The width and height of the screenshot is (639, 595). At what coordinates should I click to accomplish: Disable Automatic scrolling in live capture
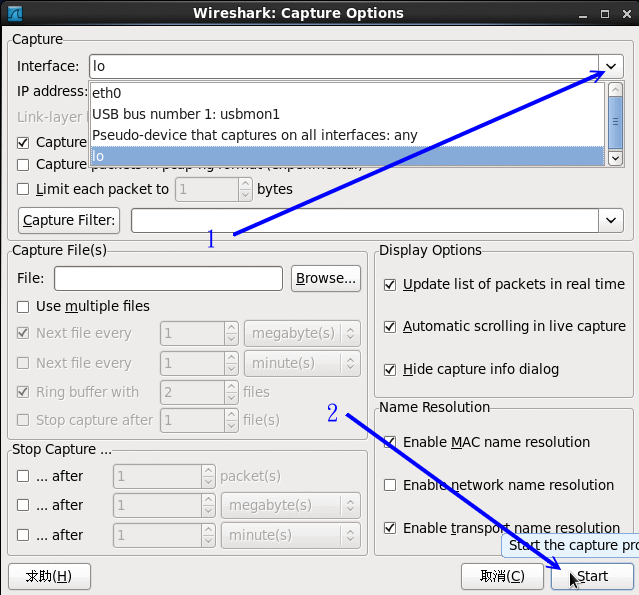pyautogui.click(x=391, y=326)
